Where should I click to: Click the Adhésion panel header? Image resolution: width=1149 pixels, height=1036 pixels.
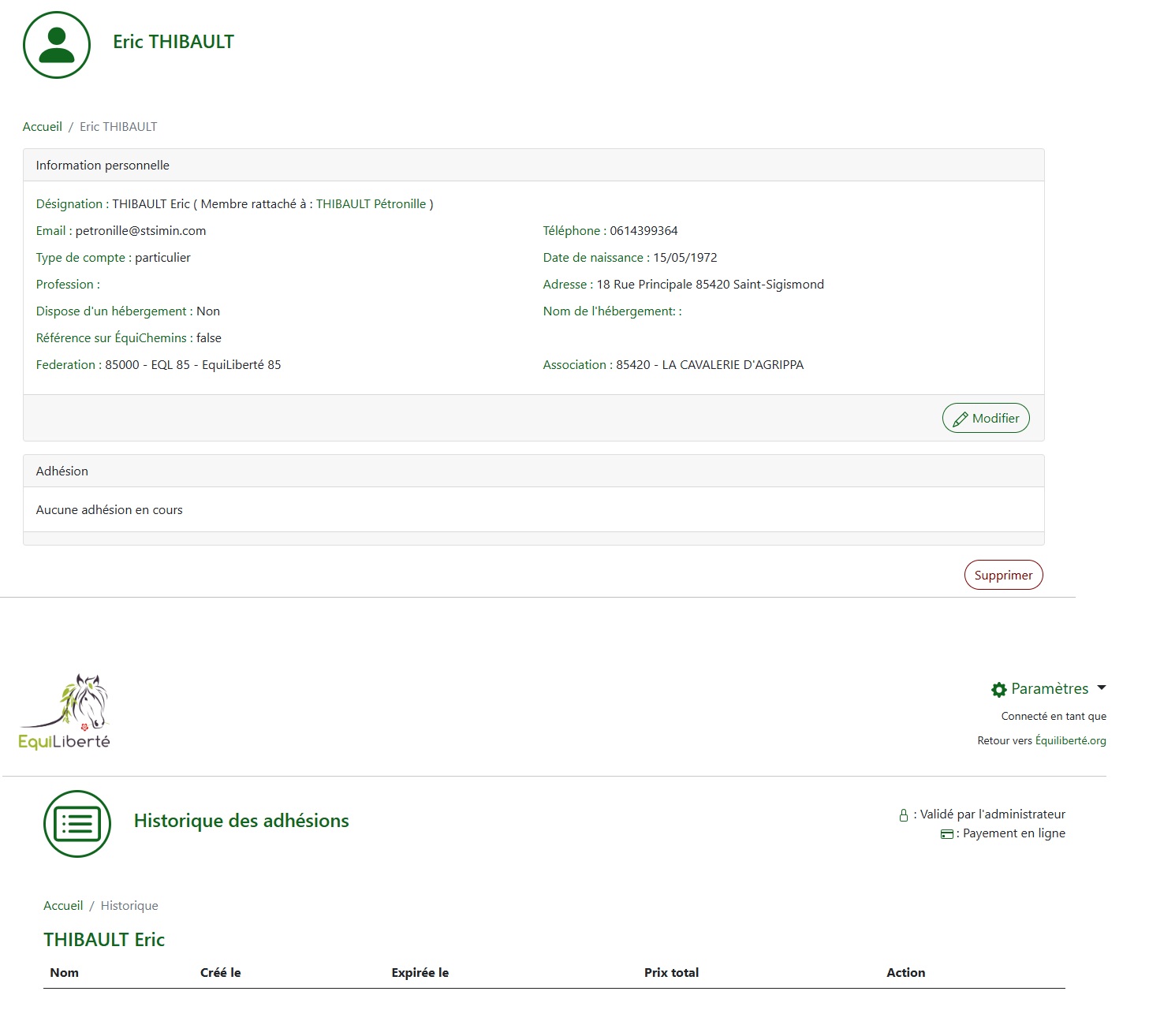[533, 471]
